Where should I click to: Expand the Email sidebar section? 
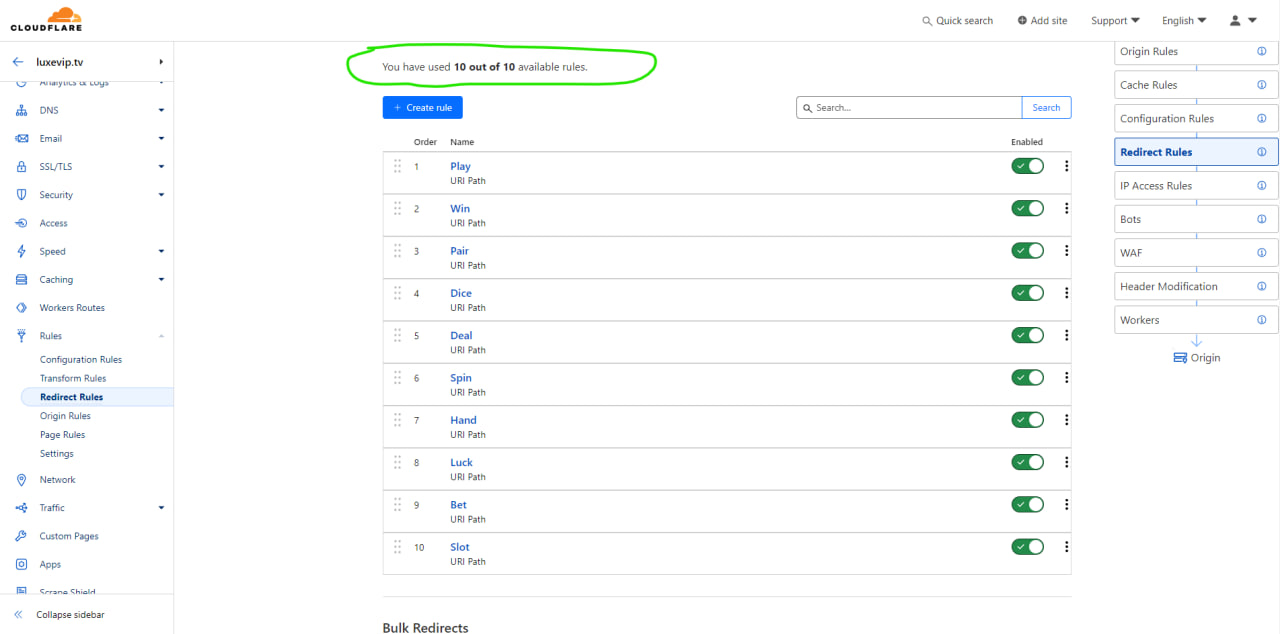(x=161, y=139)
